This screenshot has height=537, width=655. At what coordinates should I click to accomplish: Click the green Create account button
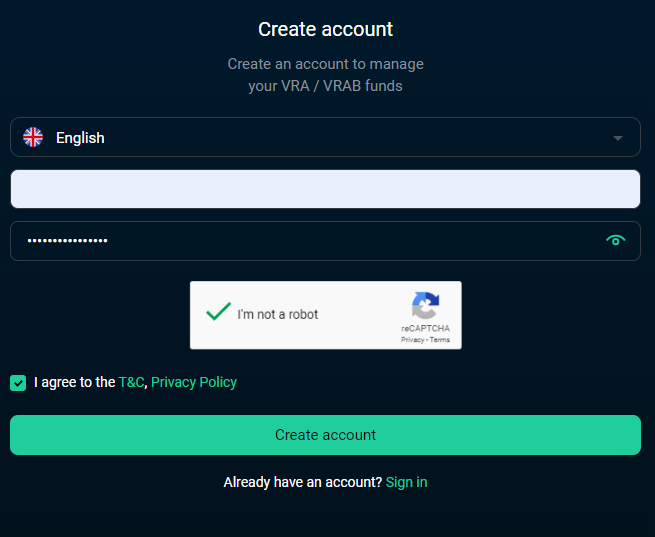pyautogui.click(x=325, y=435)
